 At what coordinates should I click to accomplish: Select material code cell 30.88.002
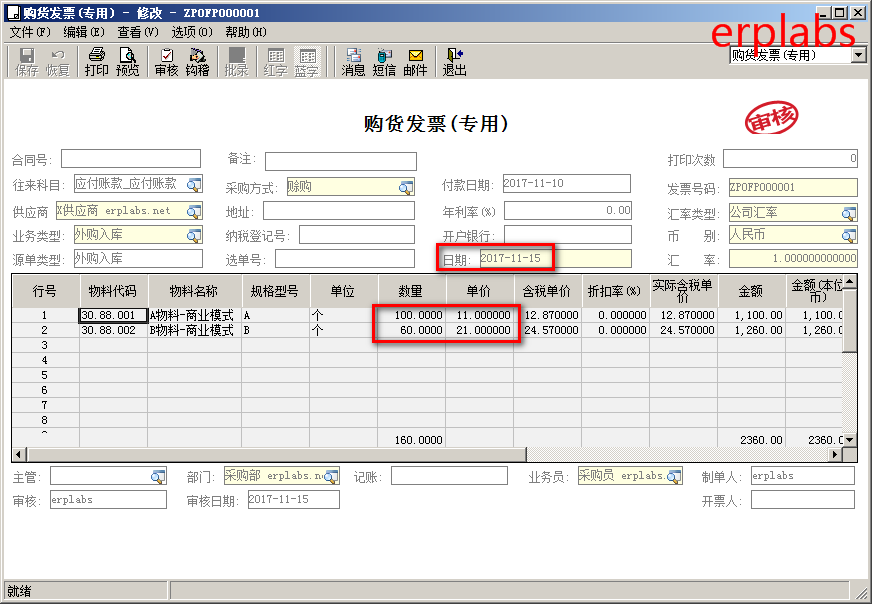(113, 330)
